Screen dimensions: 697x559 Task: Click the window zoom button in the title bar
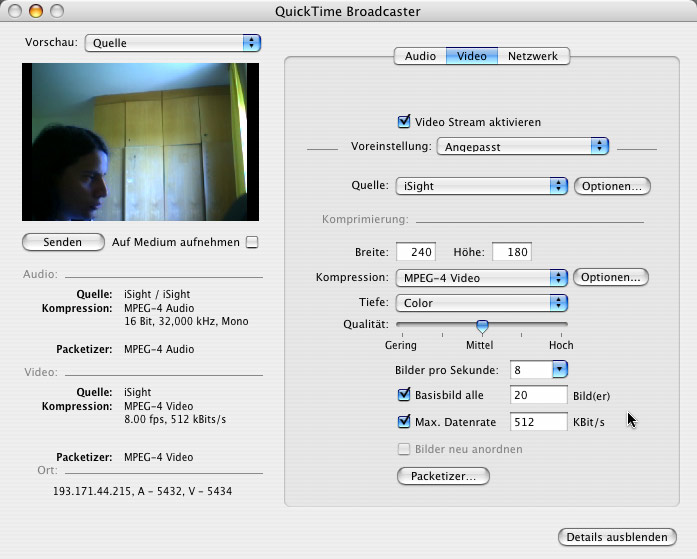click(x=57, y=11)
